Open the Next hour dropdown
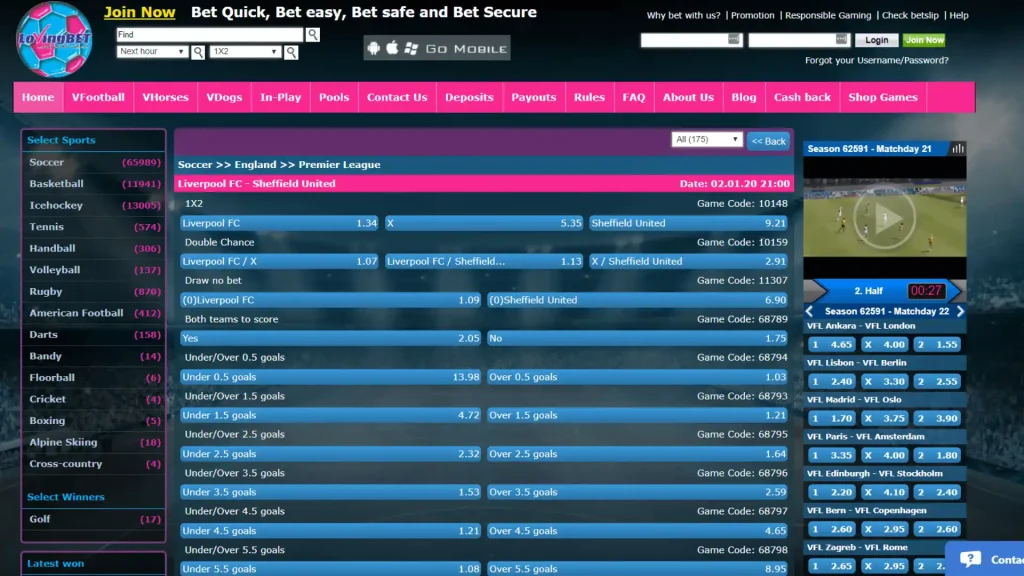This screenshot has width=1024, height=576. tap(152, 52)
